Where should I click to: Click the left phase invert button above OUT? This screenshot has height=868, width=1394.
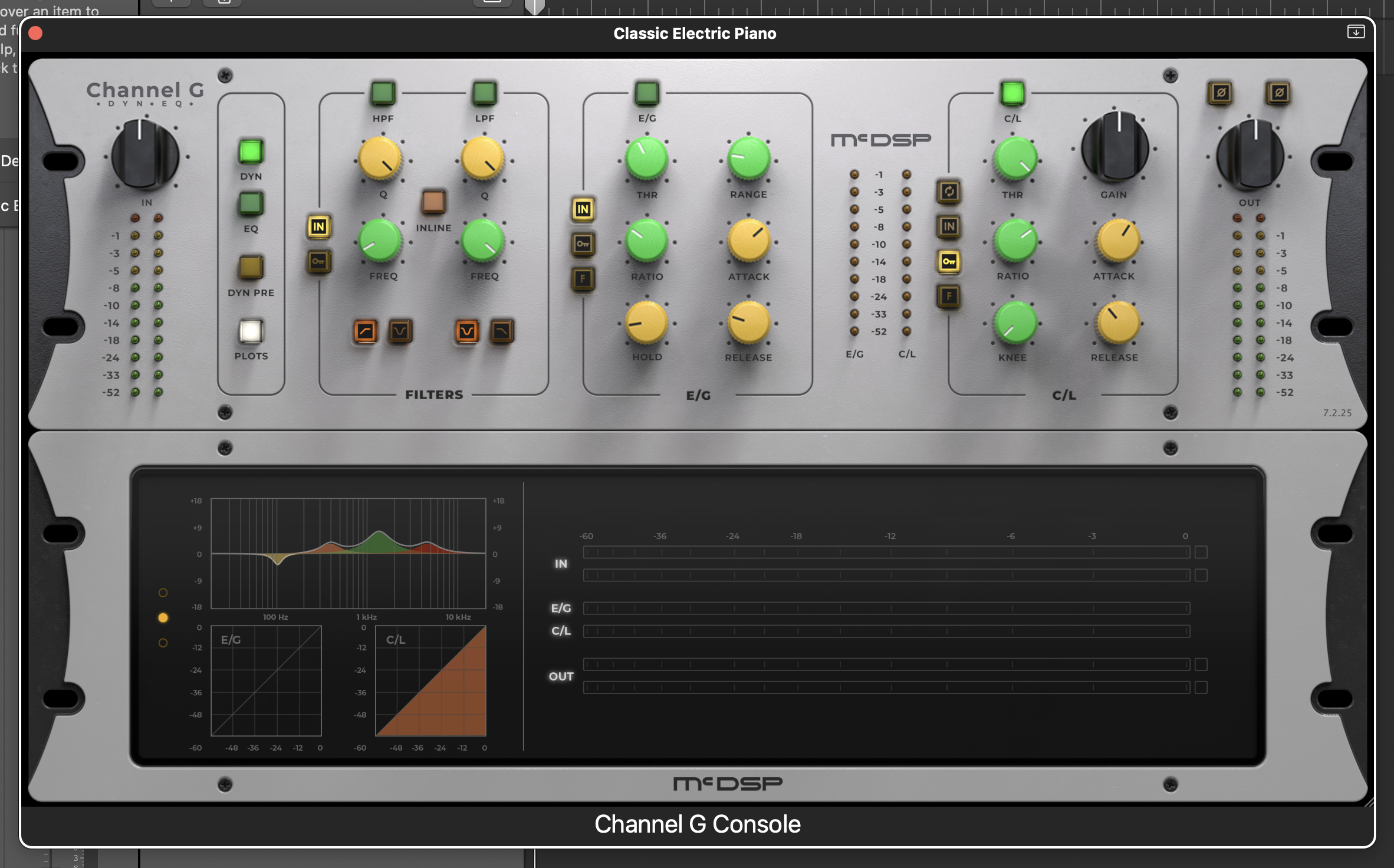tap(1221, 93)
